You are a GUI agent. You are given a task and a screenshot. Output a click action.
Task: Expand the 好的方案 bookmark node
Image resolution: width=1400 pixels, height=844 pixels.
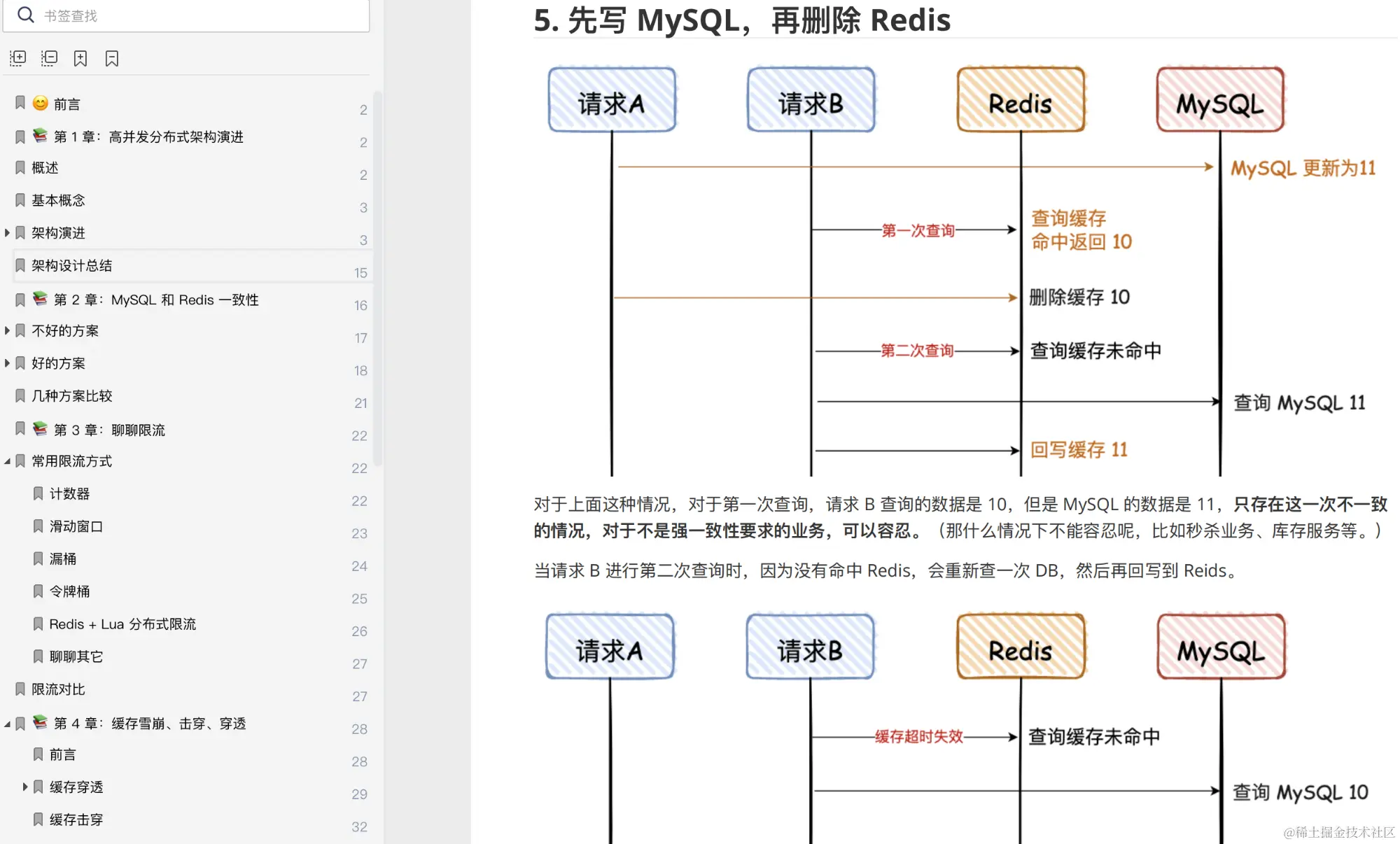click(x=7, y=363)
